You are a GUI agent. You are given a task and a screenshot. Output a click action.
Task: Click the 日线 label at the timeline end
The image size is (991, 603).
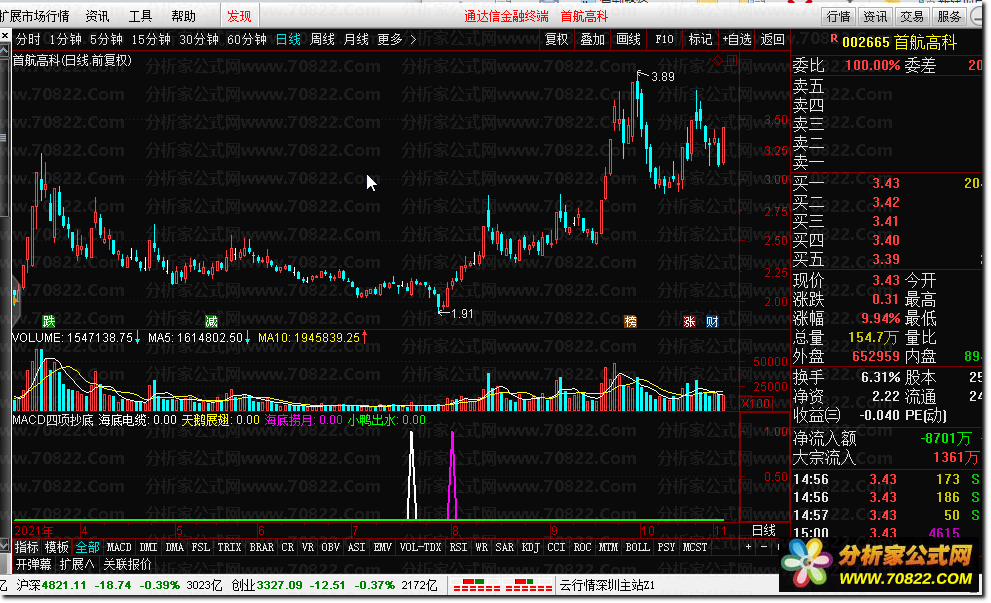click(763, 530)
